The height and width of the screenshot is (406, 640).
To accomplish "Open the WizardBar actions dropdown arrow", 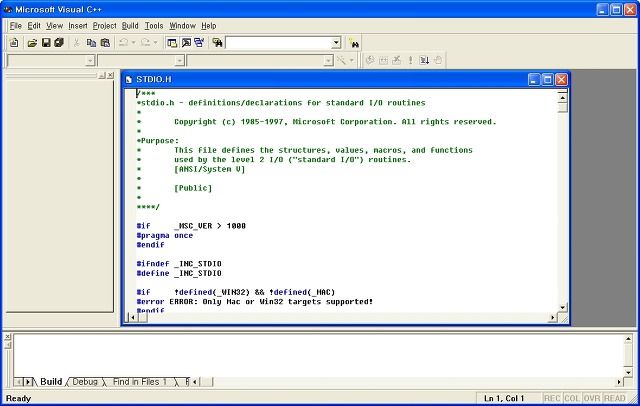I will click(x=351, y=60).
